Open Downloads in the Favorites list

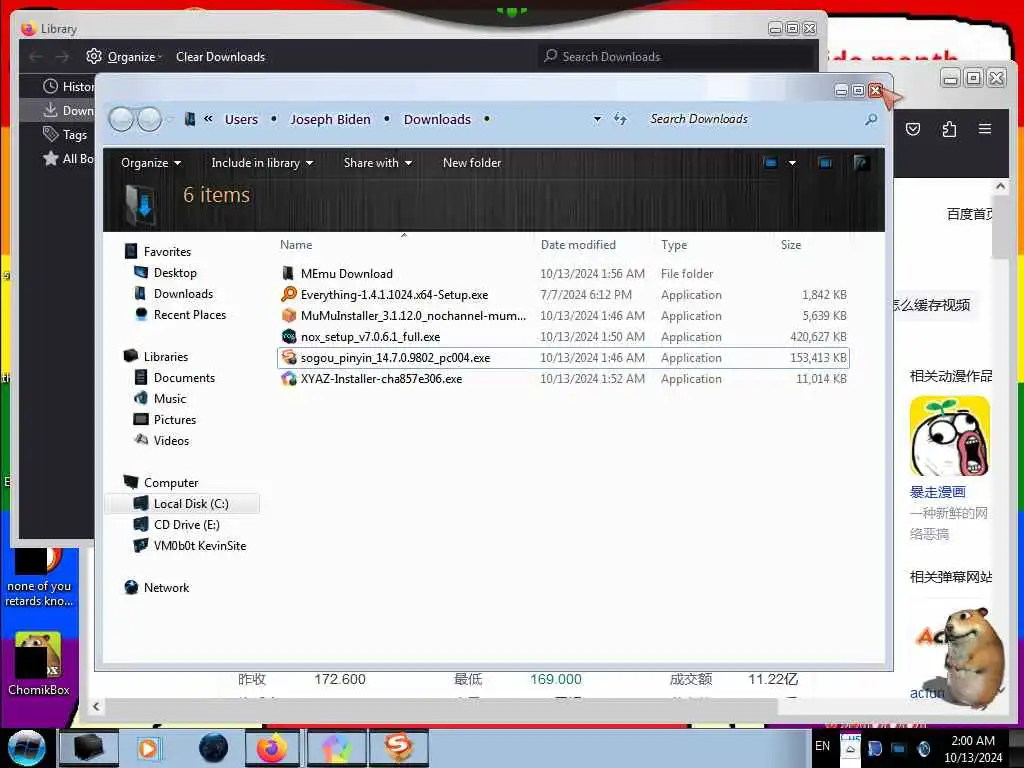(183, 293)
